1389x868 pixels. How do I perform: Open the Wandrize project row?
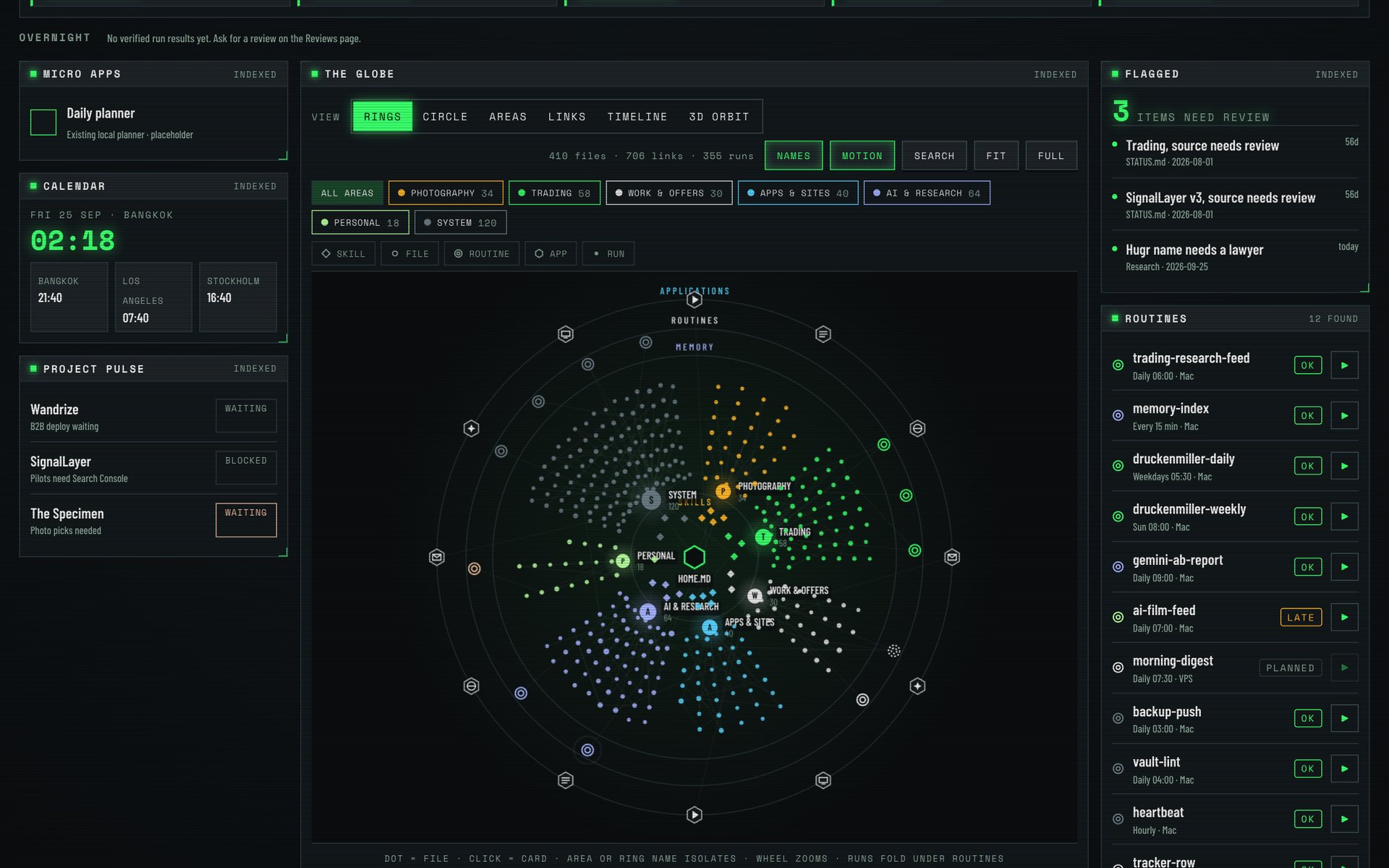point(153,417)
